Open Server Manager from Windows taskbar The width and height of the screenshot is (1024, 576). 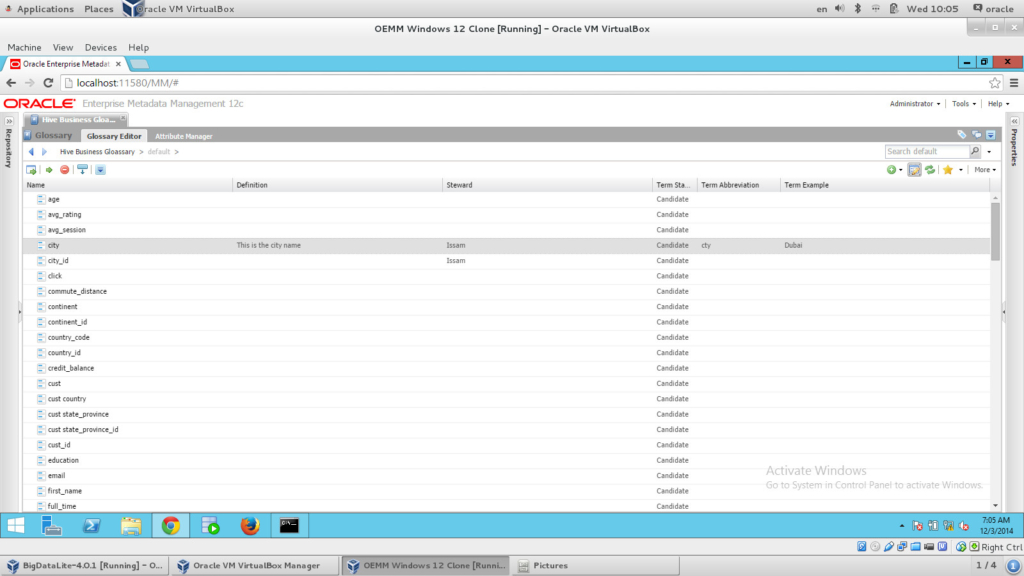coord(52,526)
